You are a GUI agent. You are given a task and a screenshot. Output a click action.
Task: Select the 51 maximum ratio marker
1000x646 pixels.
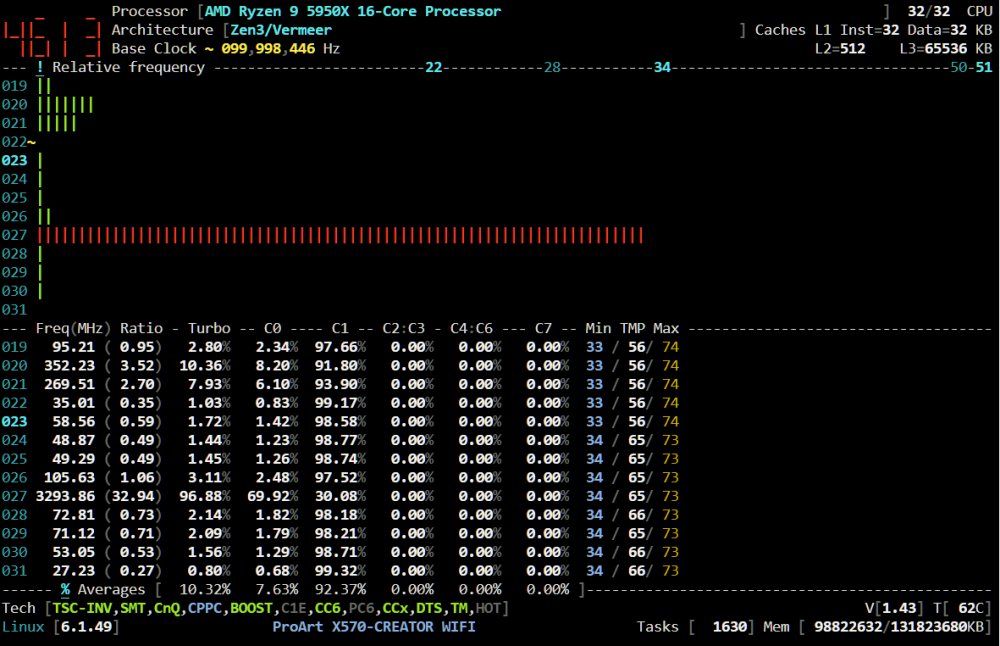coord(984,67)
